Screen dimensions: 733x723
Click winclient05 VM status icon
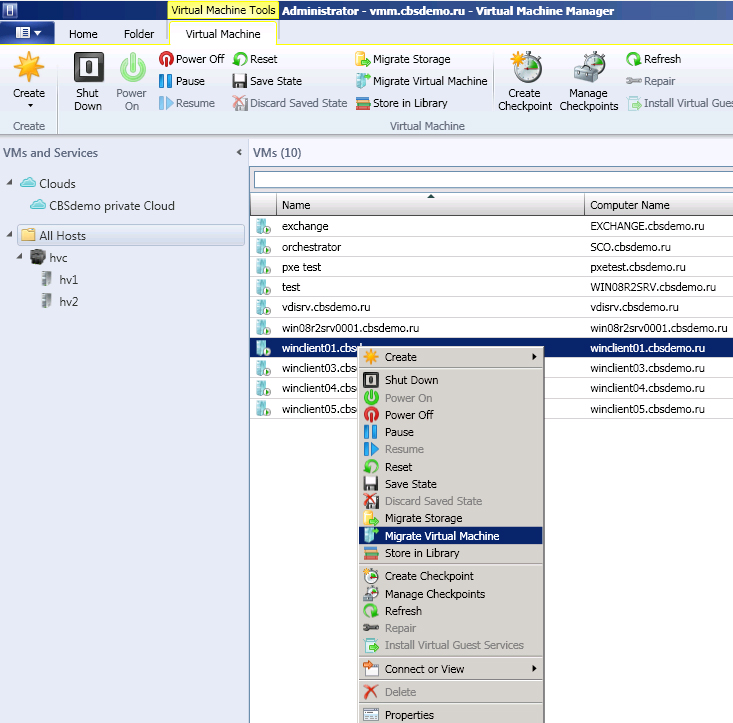click(263, 408)
